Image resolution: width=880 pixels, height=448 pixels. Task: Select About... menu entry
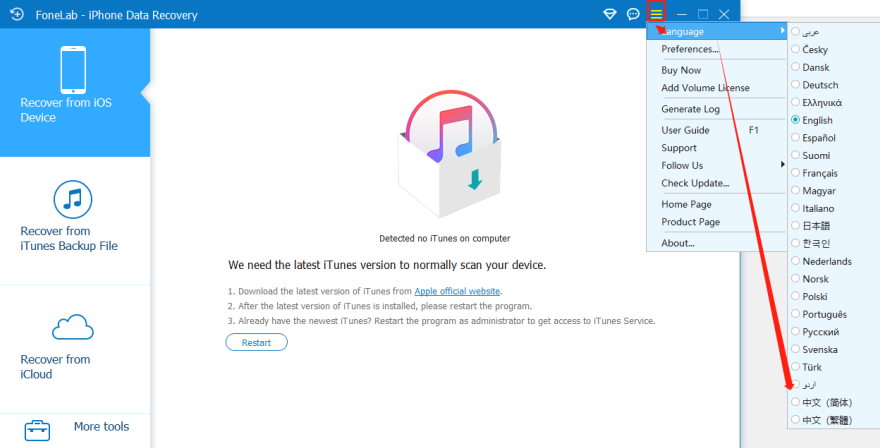click(x=717, y=243)
